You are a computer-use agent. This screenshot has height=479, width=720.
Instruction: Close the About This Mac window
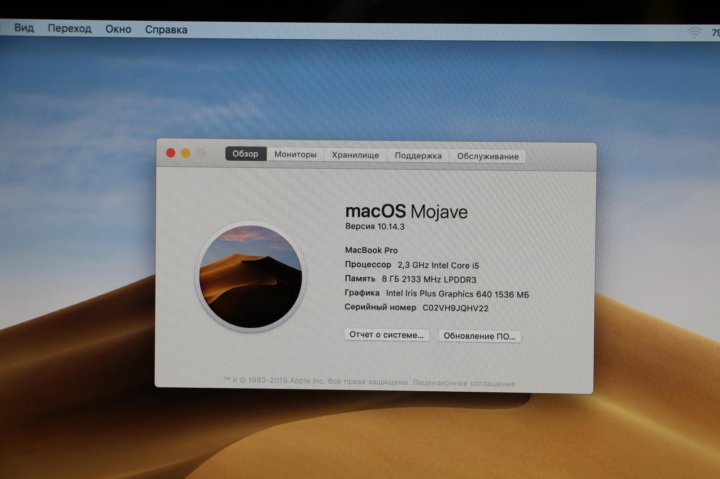click(x=170, y=153)
